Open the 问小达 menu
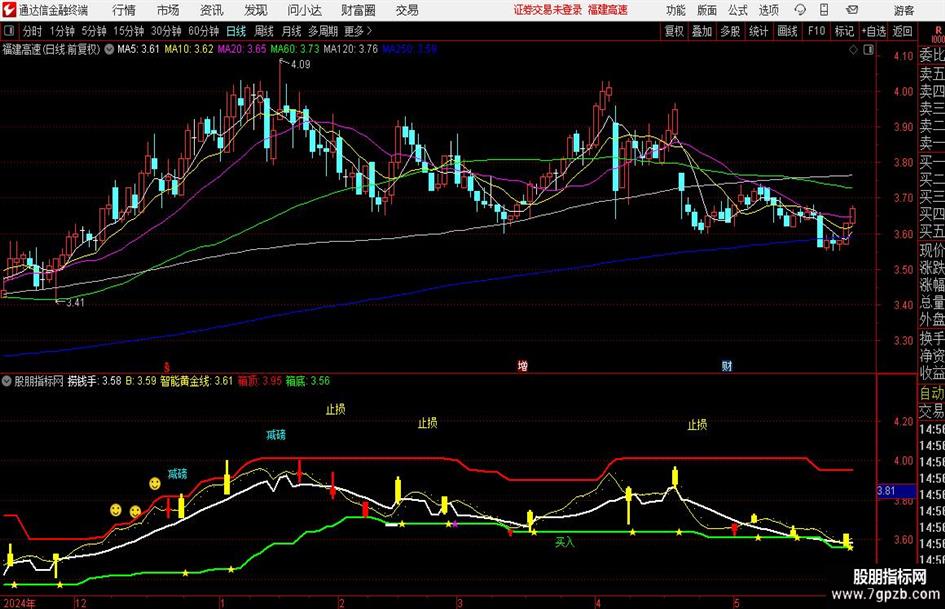945x609 pixels. point(304,10)
